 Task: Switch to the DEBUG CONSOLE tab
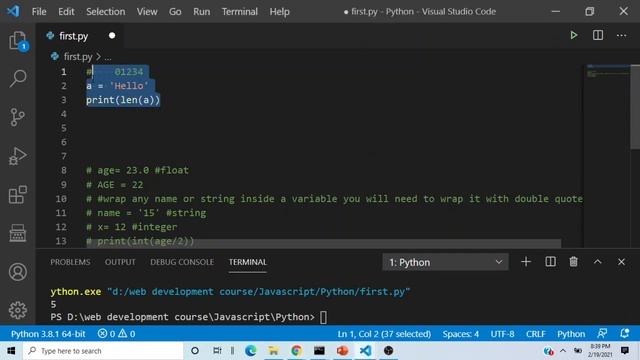pyautogui.click(x=182, y=262)
